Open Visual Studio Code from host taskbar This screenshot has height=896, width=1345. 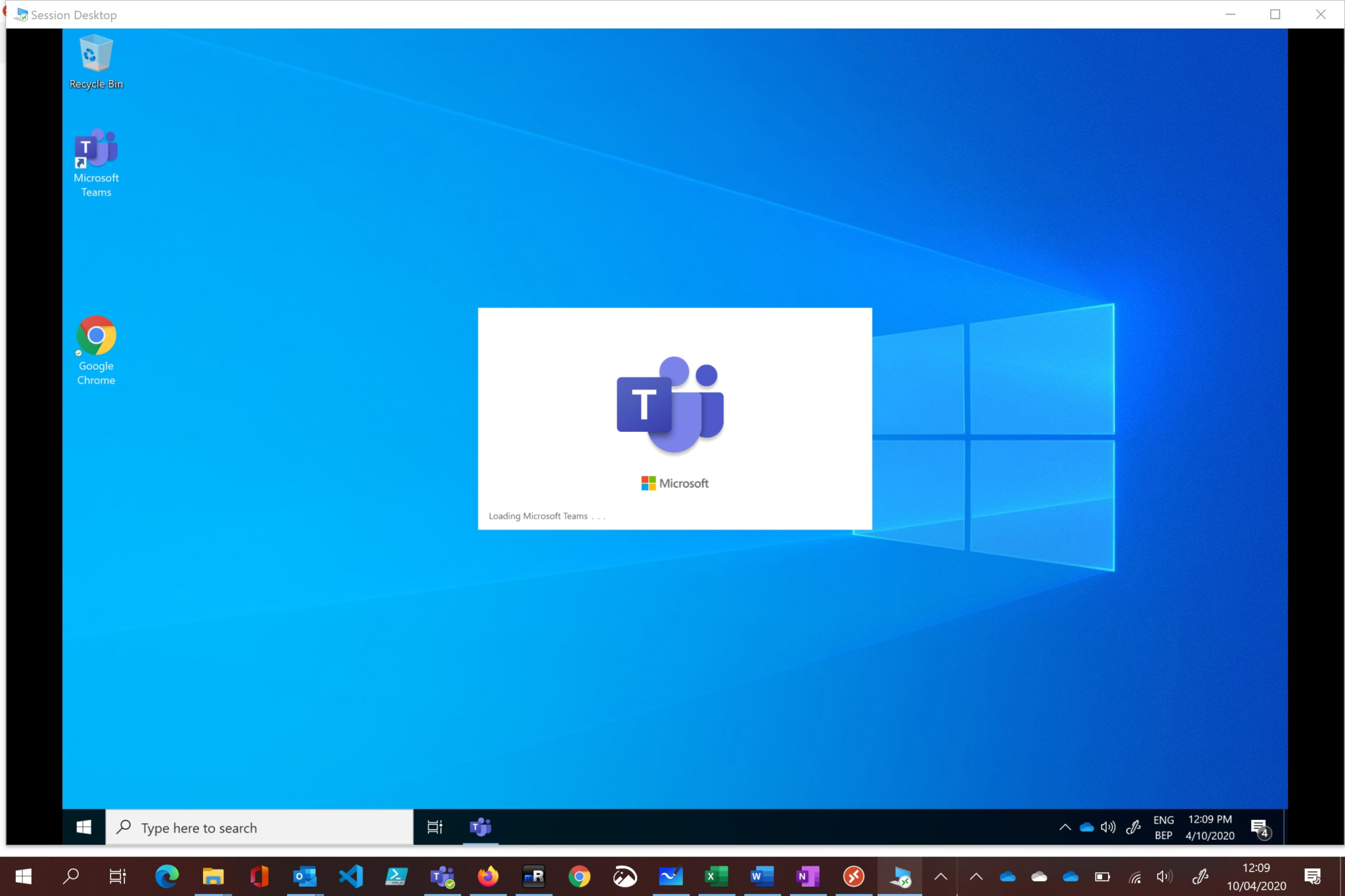click(351, 876)
